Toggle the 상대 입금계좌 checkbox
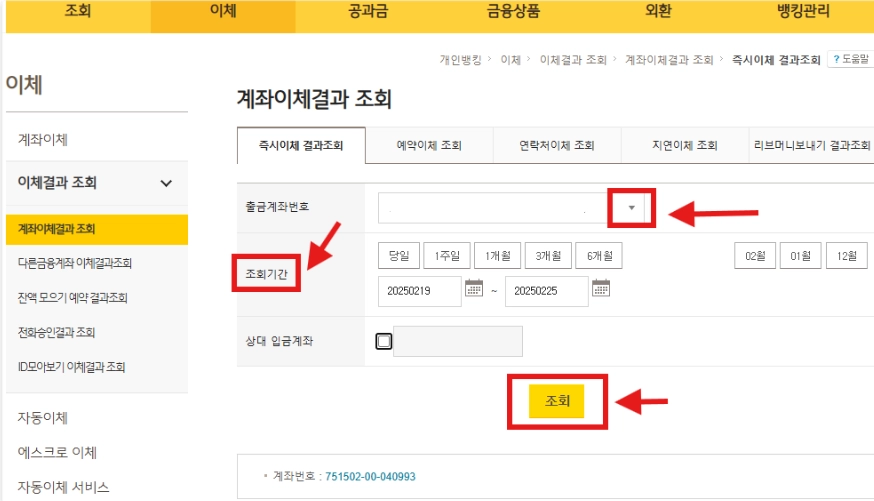The width and height of the screenshot is (874, 501). (383, 341)
